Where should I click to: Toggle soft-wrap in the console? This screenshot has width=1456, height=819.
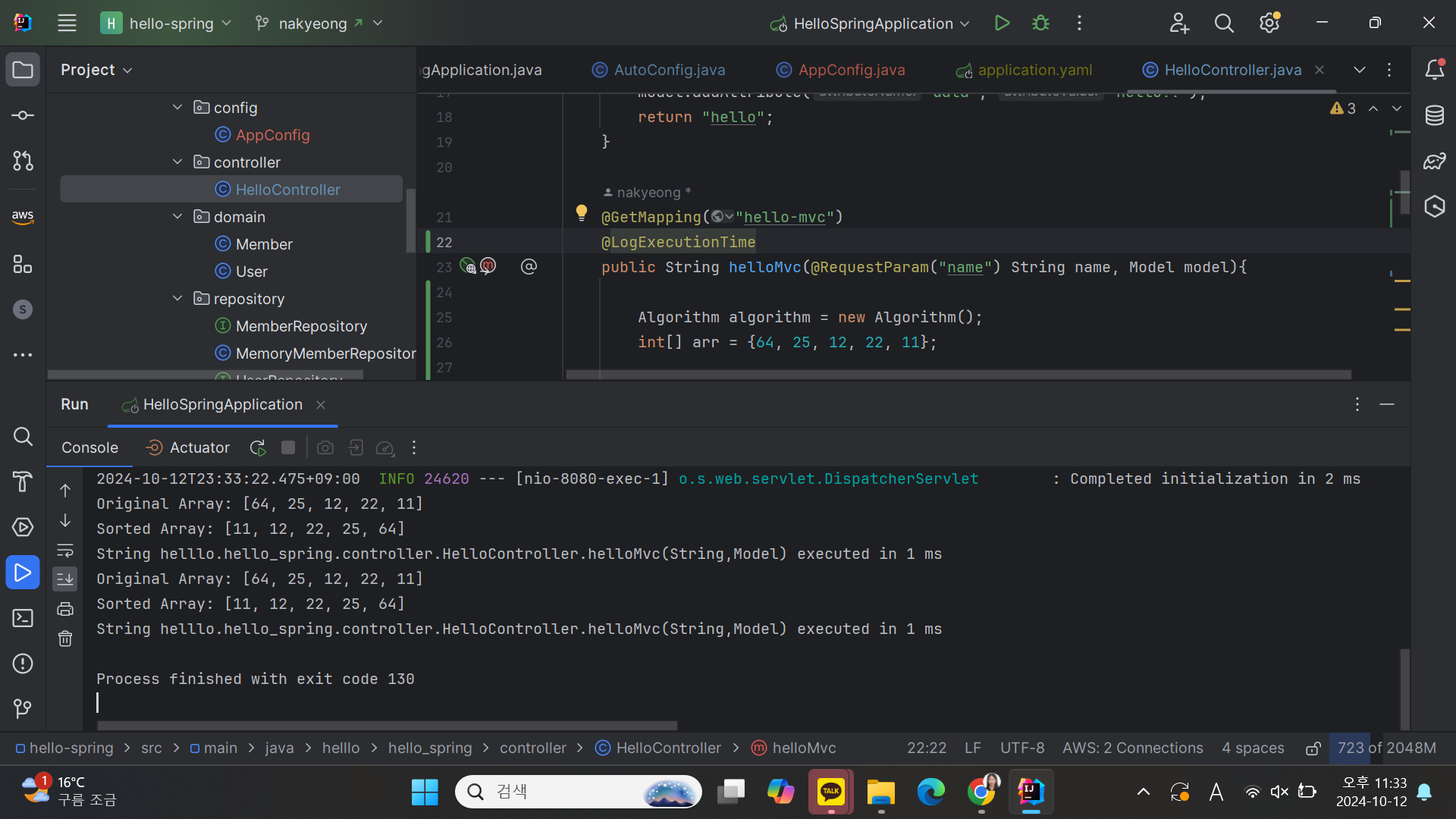click(65, 550)
